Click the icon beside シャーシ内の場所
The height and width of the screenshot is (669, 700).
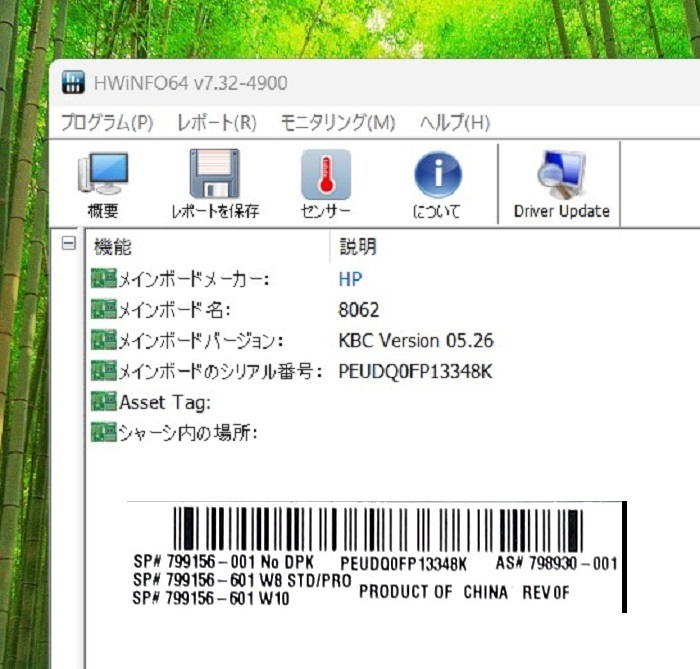point(104,432)
